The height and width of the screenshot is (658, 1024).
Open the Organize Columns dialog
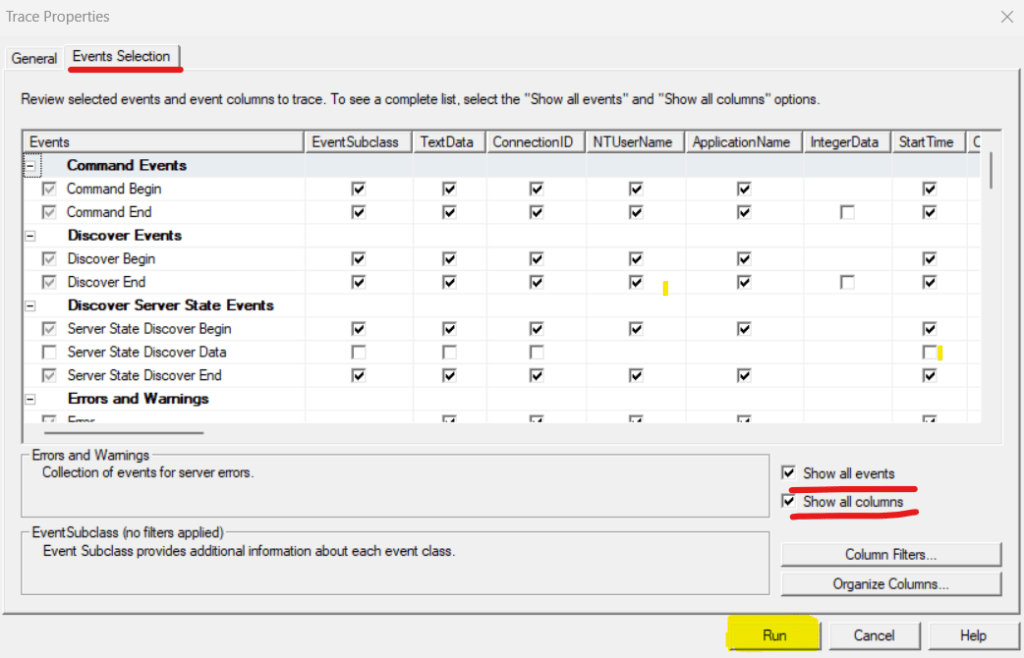[x=891, y=584]
